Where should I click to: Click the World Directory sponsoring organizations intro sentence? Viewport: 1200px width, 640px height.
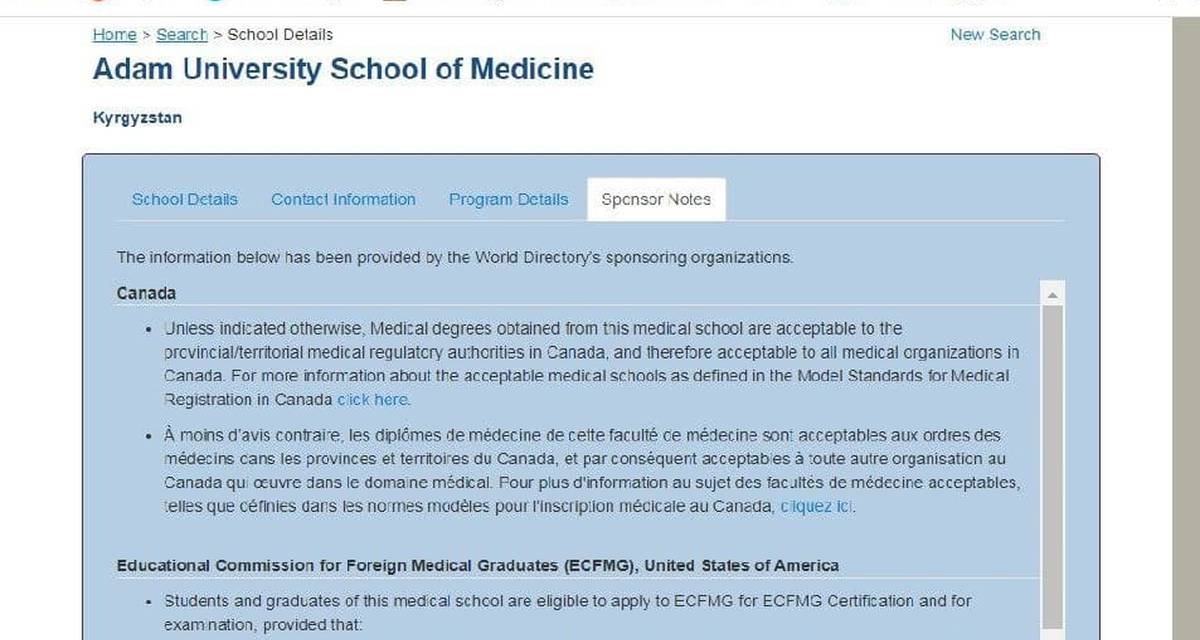point(454,257)
